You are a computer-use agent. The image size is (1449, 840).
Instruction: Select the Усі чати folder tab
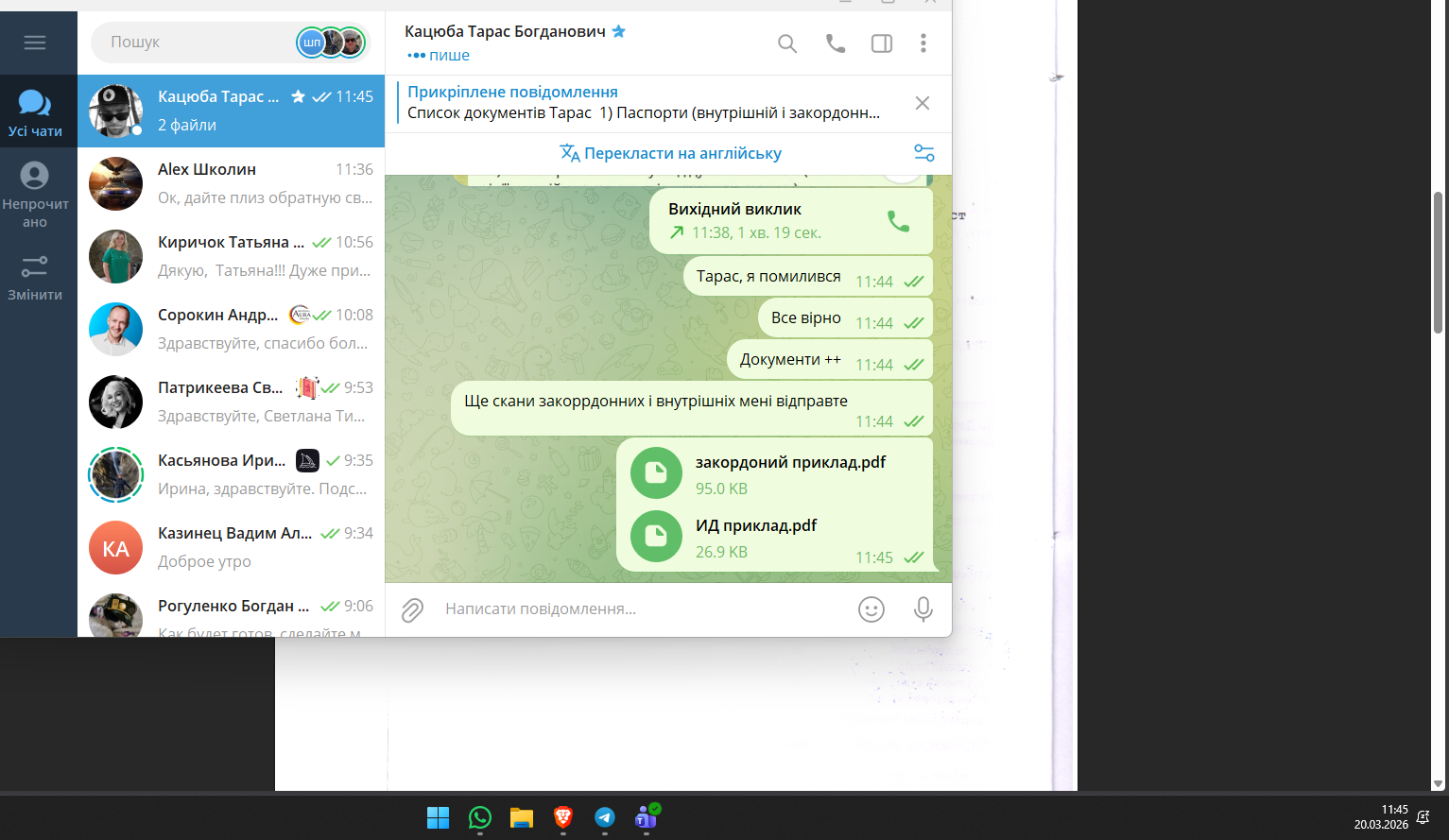pos(35,113)
